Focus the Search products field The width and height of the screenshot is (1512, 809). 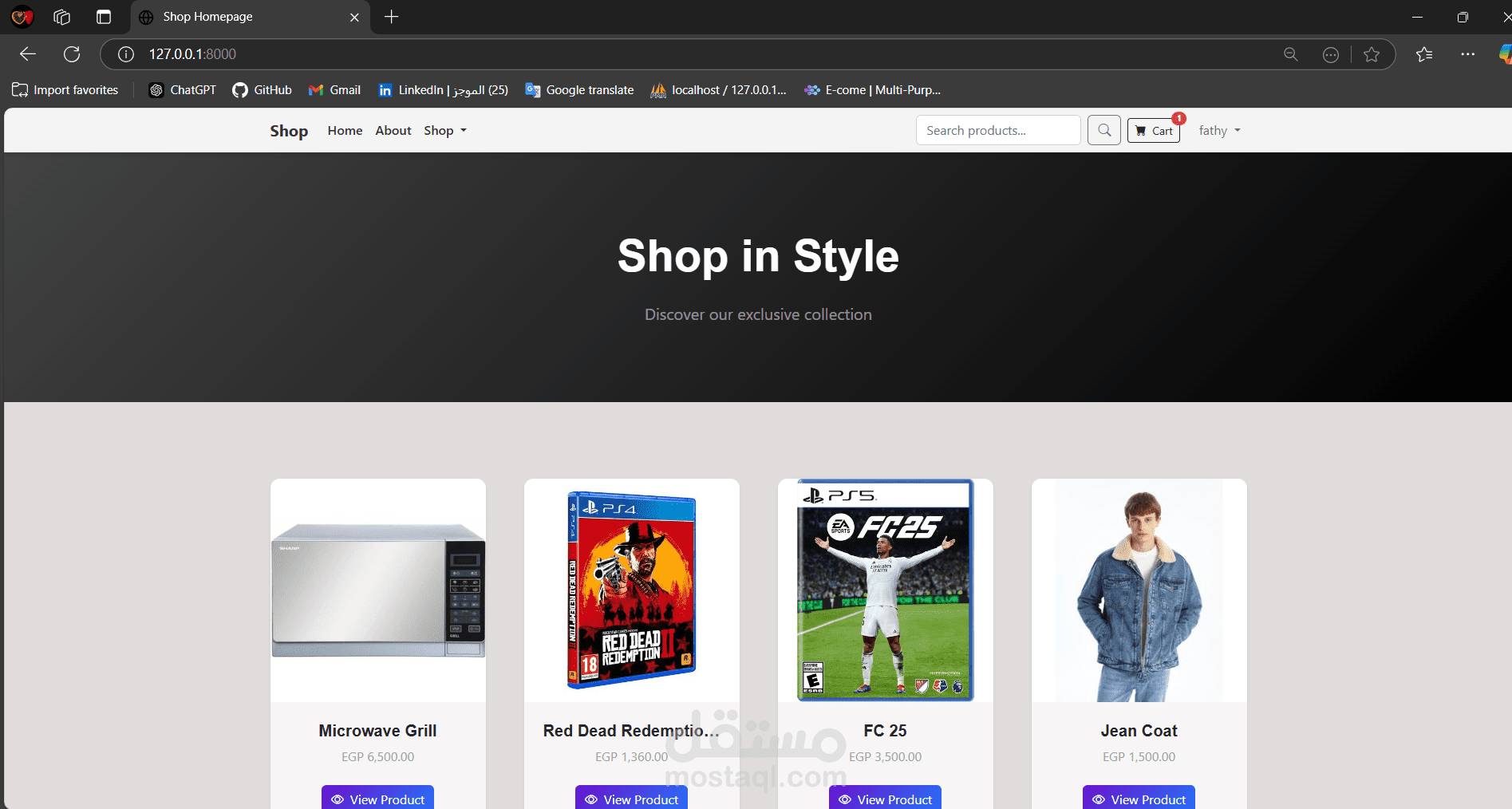point(998,130)
